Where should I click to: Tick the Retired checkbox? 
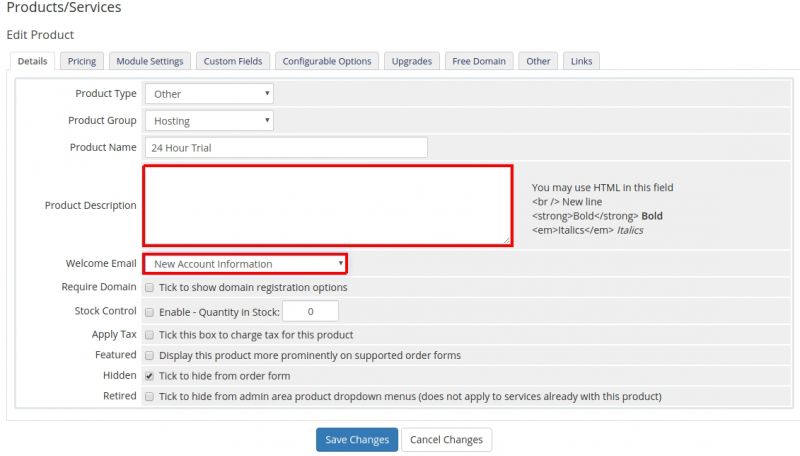point(149,397)
